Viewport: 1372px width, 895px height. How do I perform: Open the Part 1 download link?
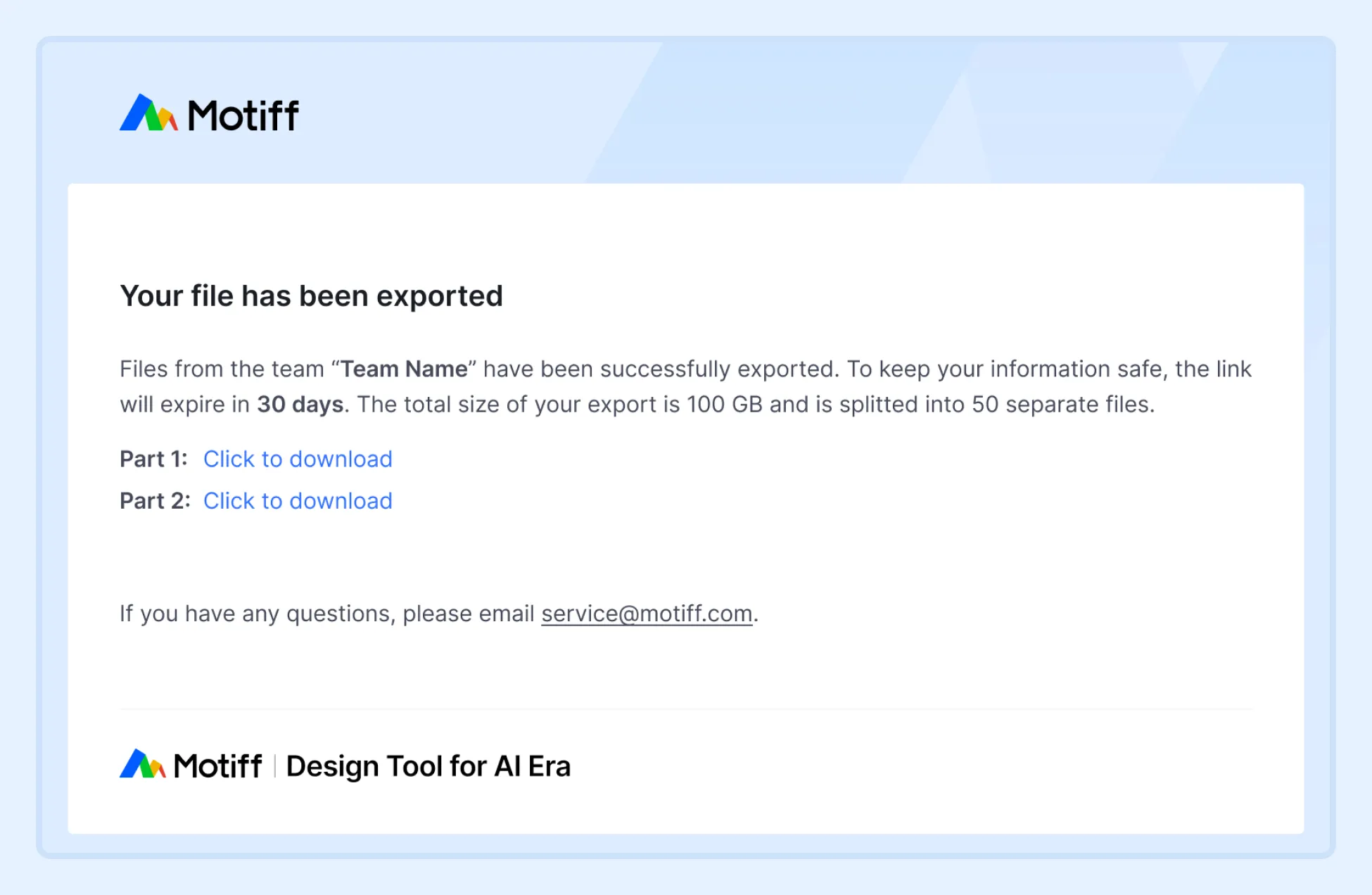pyautogui.click(x=298, y=459)
